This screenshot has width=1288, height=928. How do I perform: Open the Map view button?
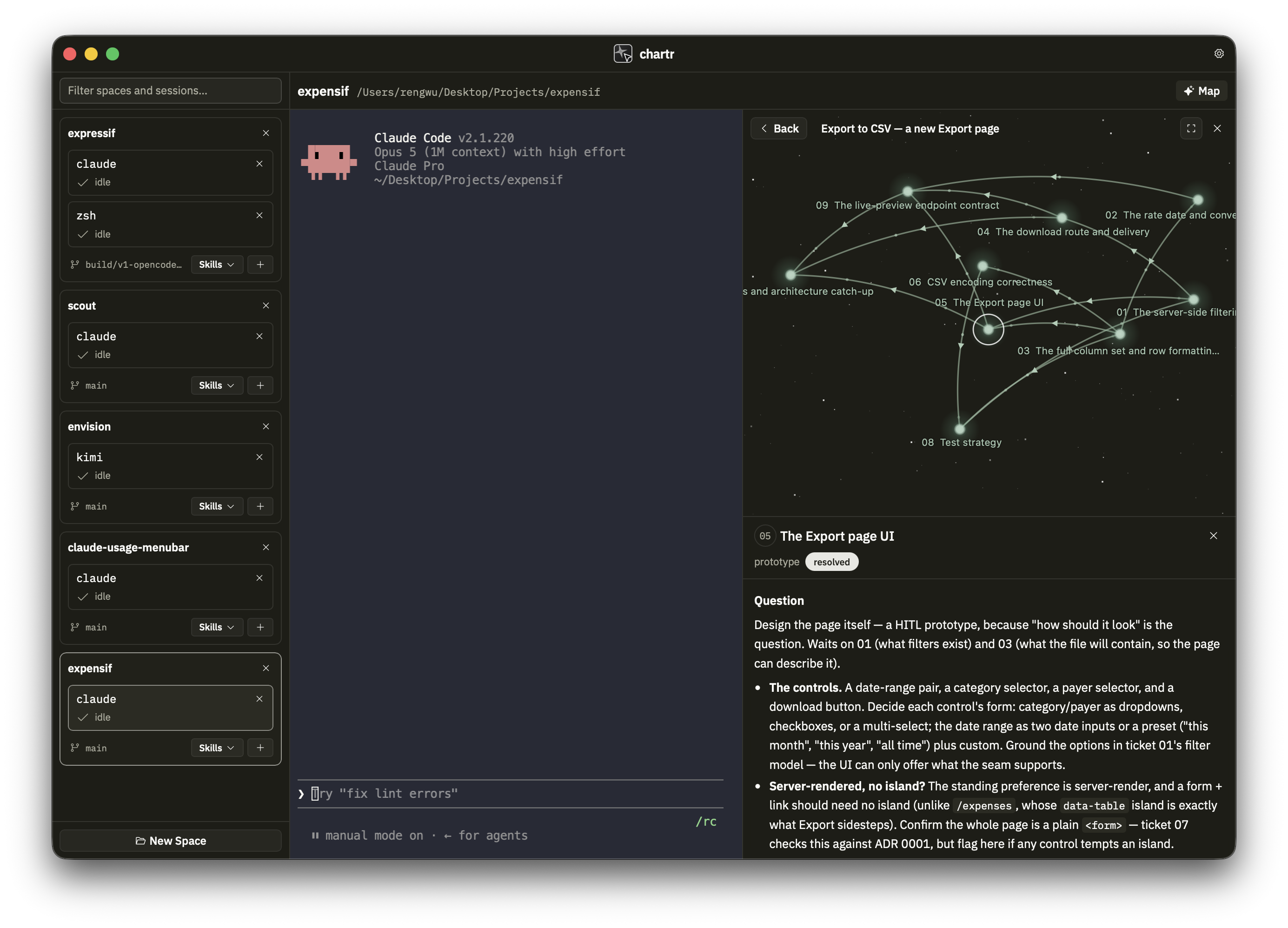click(x=1201, y=91)
